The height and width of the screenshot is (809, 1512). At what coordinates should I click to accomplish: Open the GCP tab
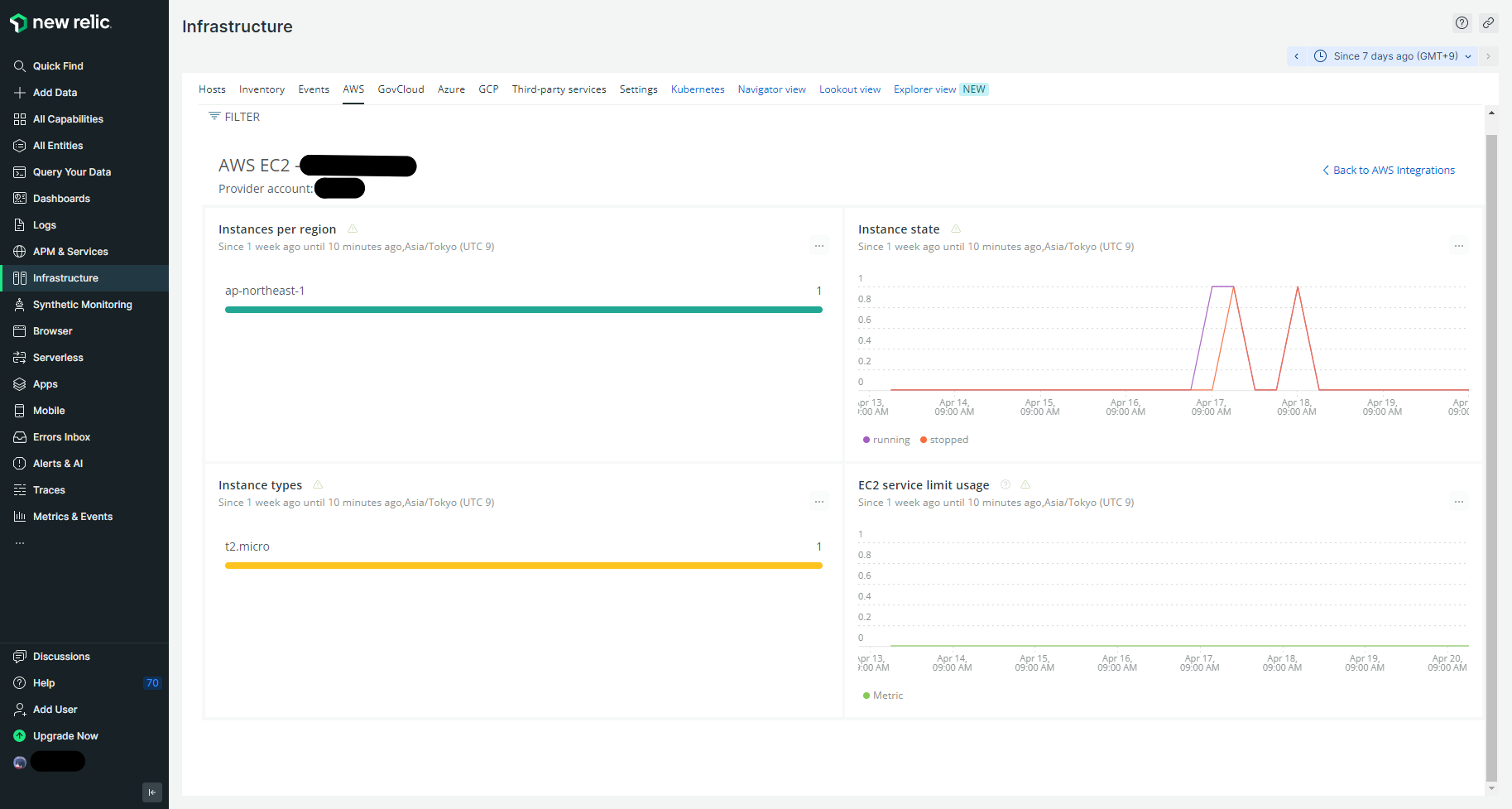coord(488,89)
